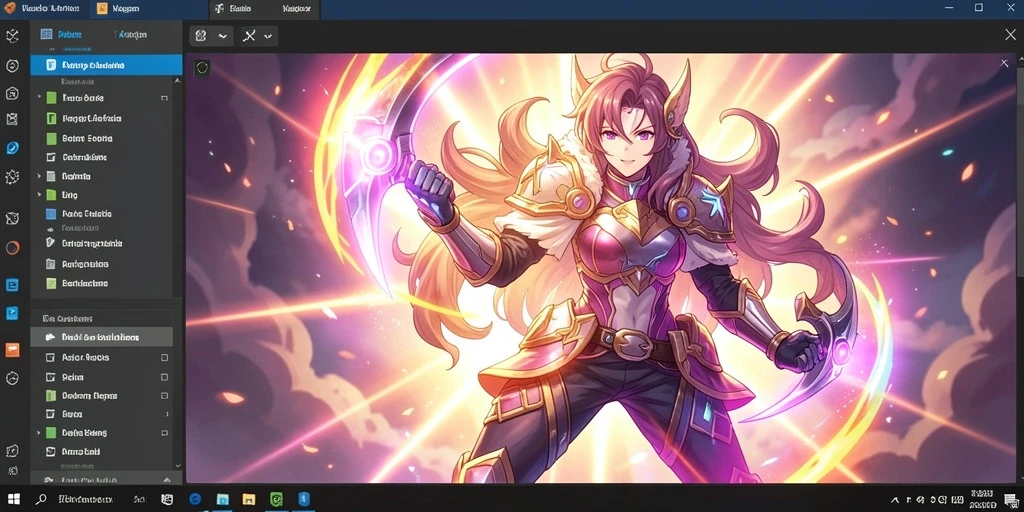Image resolution: width=1024 pixels, height=512 pixels.
Task: Open the Windows Start button
Action: [x=13, y=499]
